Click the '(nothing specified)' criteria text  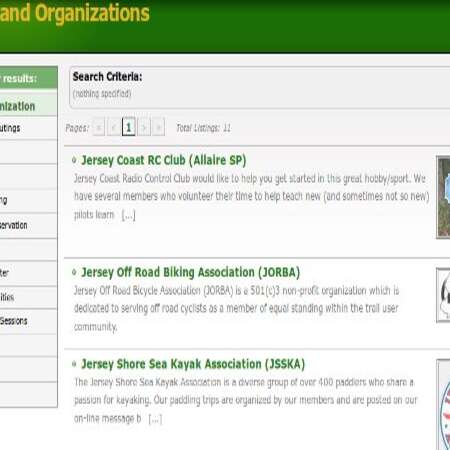pos(102,94)
